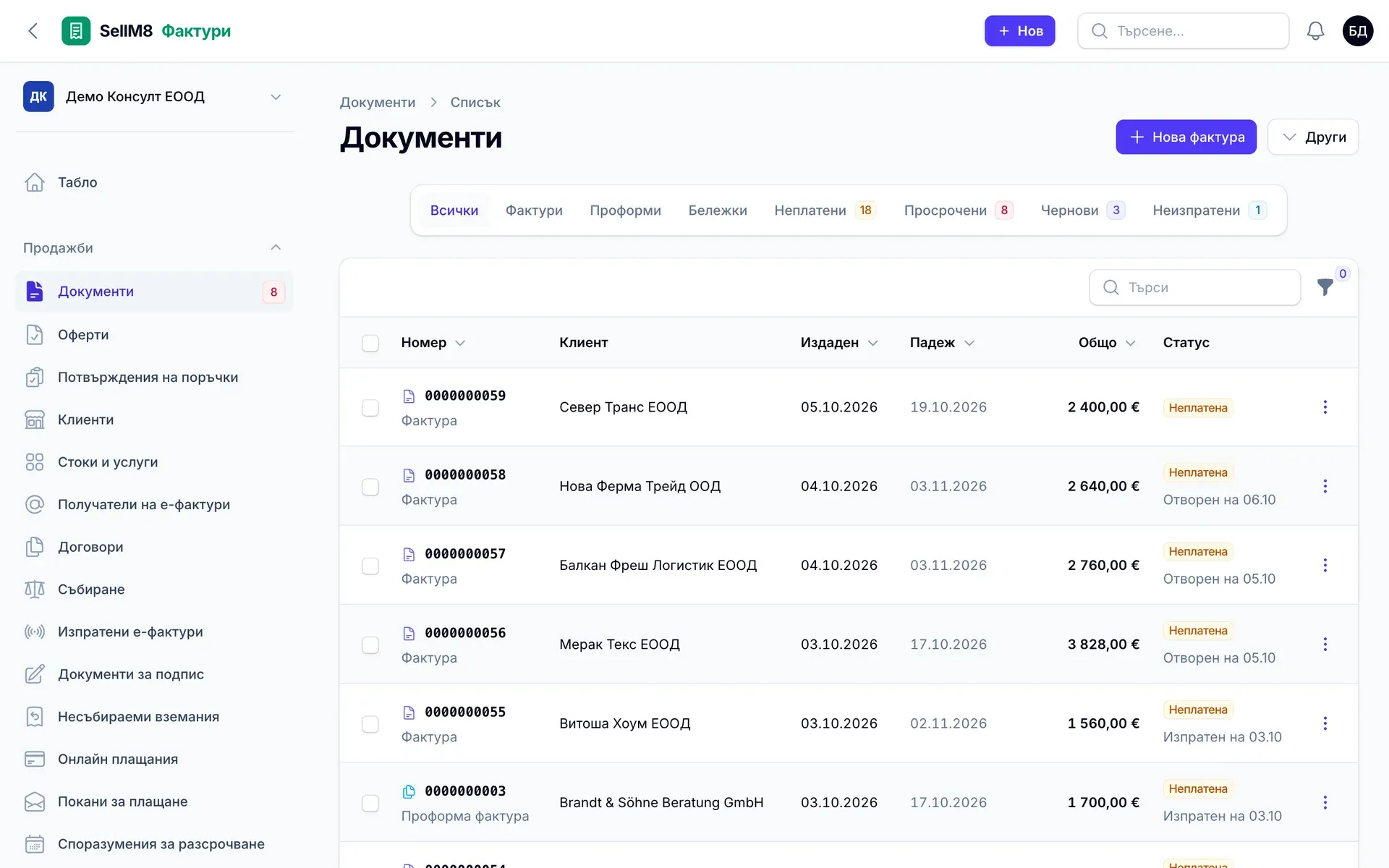Select the checkbox for invoice 0000000056
Image resolution: width=1389 pixels, height=868 pixels.
pos(370,645)
